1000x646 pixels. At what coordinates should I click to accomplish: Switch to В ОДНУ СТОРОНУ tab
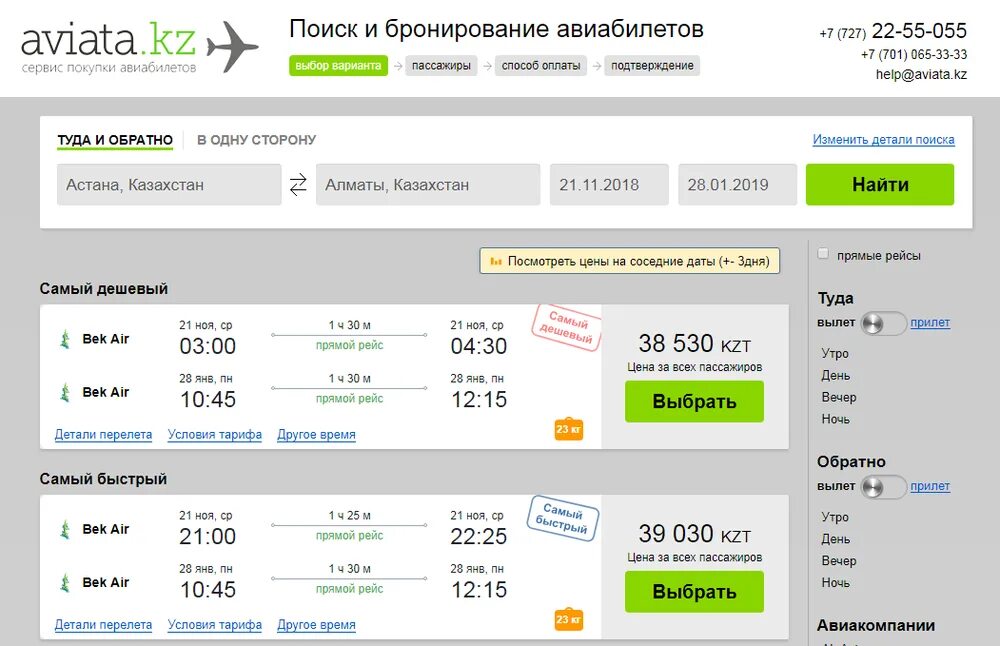click(256, 140)
